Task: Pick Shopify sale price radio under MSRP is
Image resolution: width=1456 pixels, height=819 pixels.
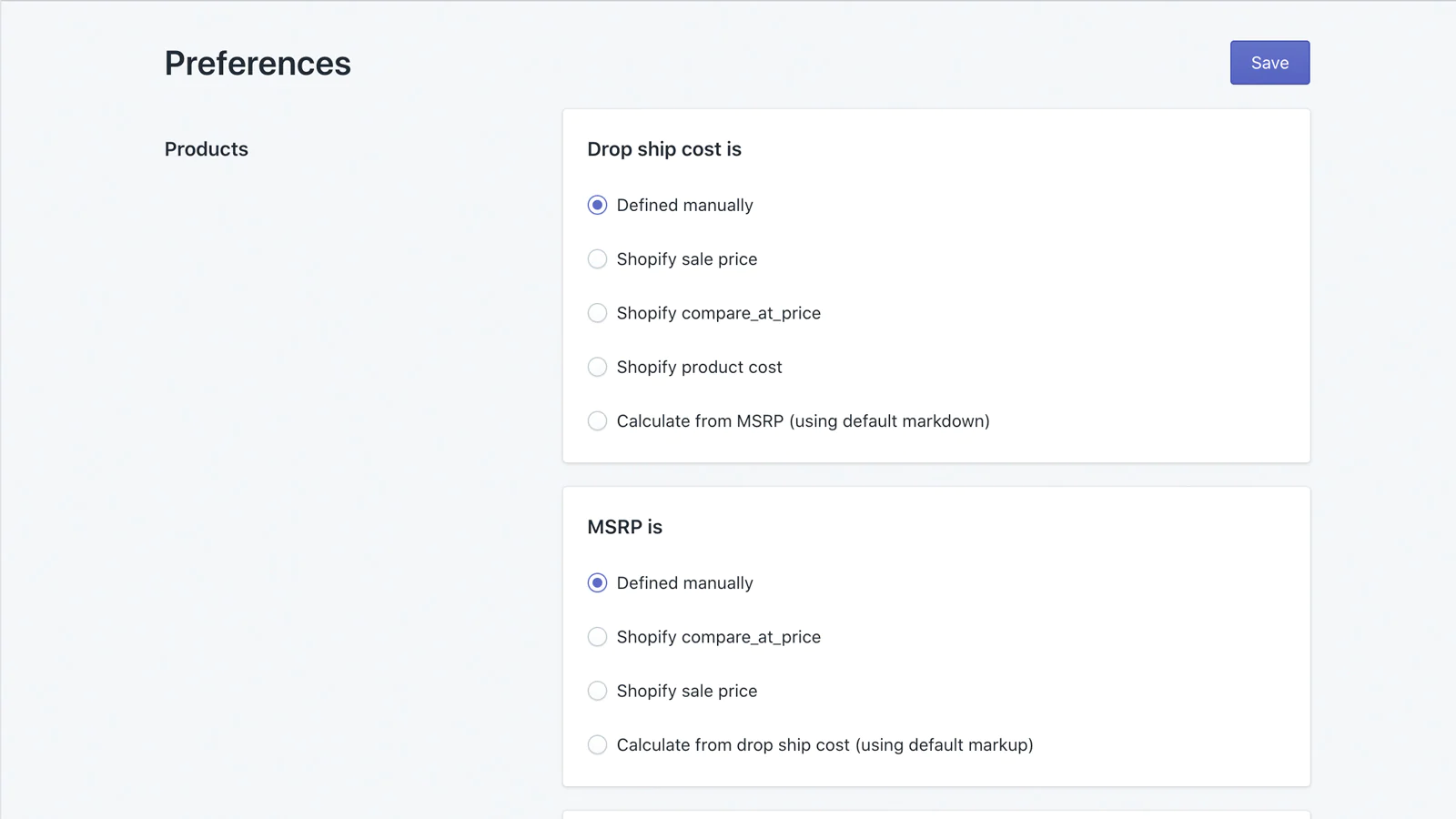Action: pos(597,691)
